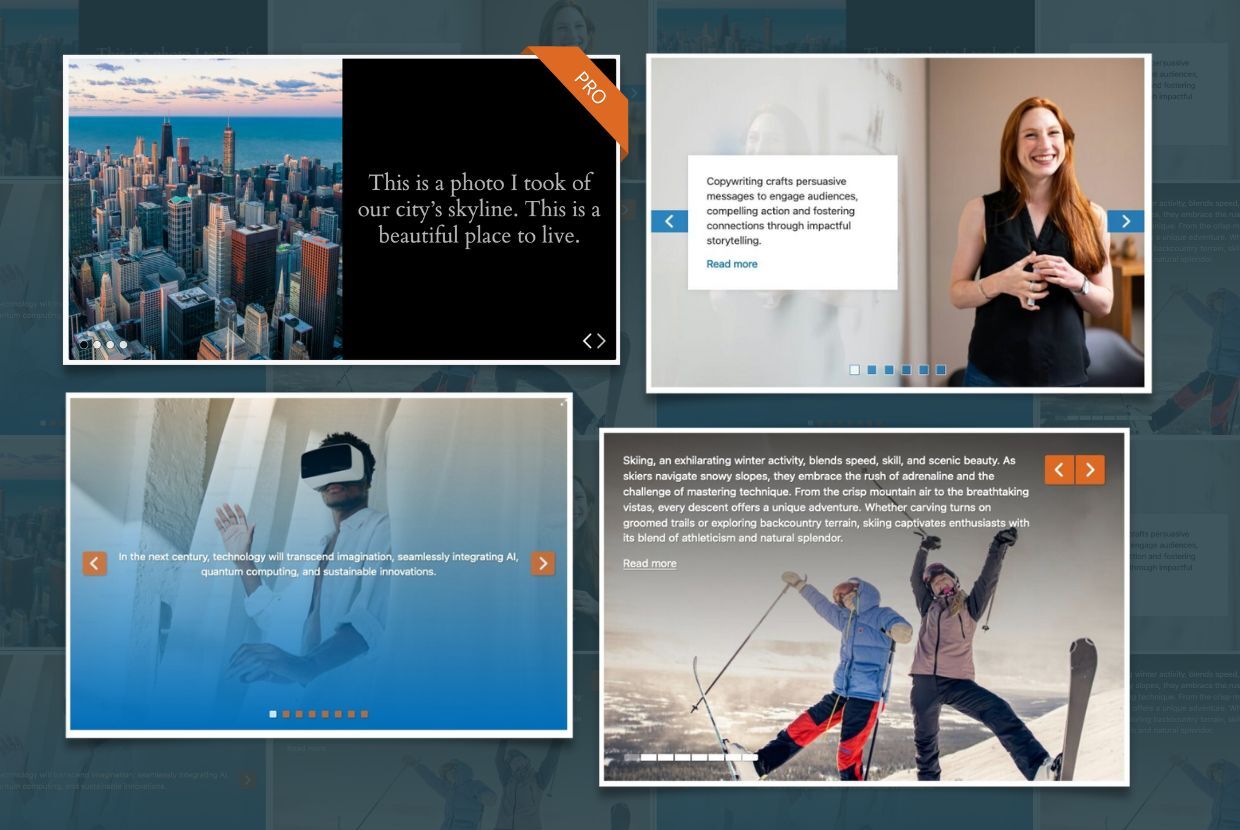
Task: Open Read more link in the copywriting caption
Action: [x=731, y=264]
